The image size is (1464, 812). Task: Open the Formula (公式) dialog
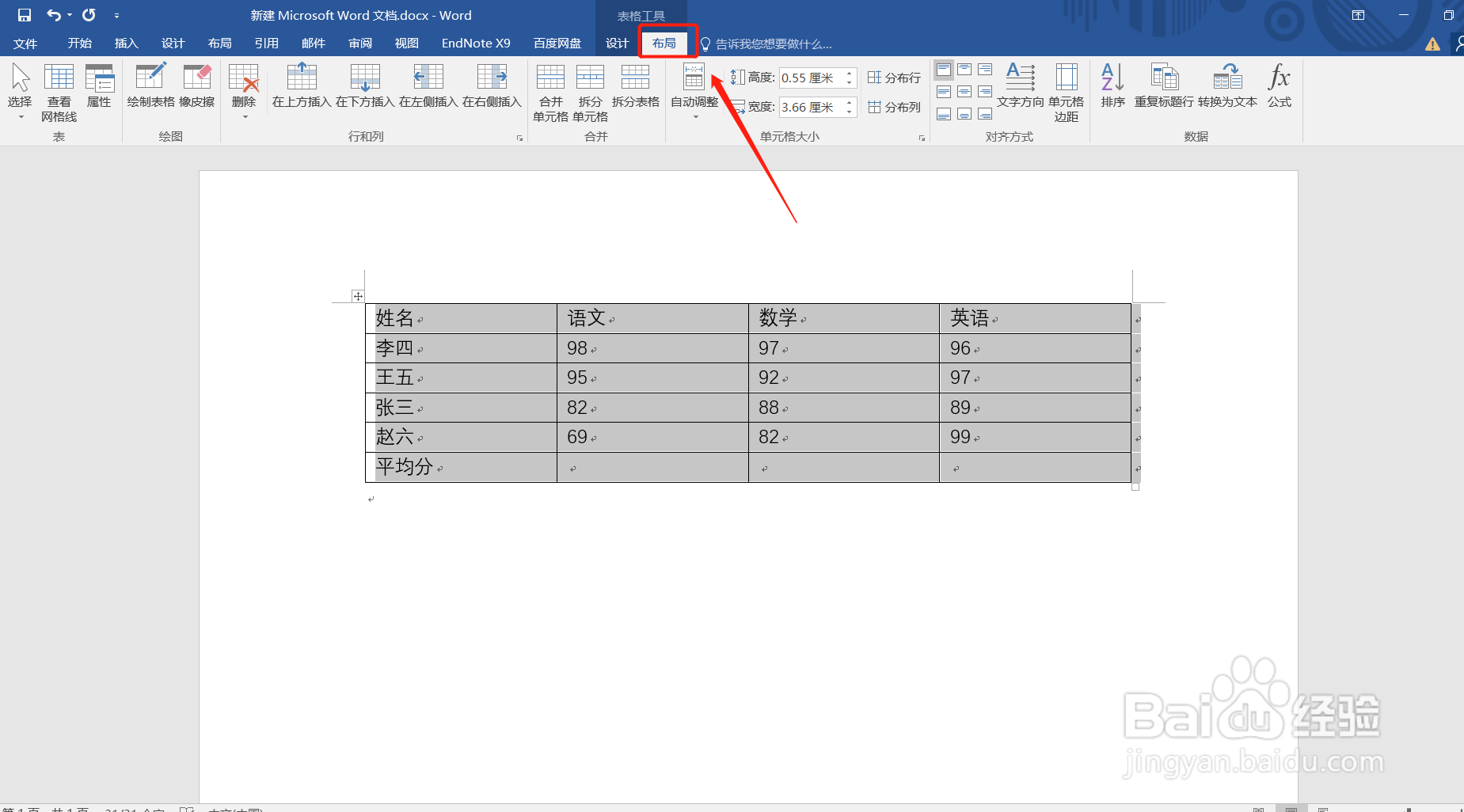tap(1280, 87)
